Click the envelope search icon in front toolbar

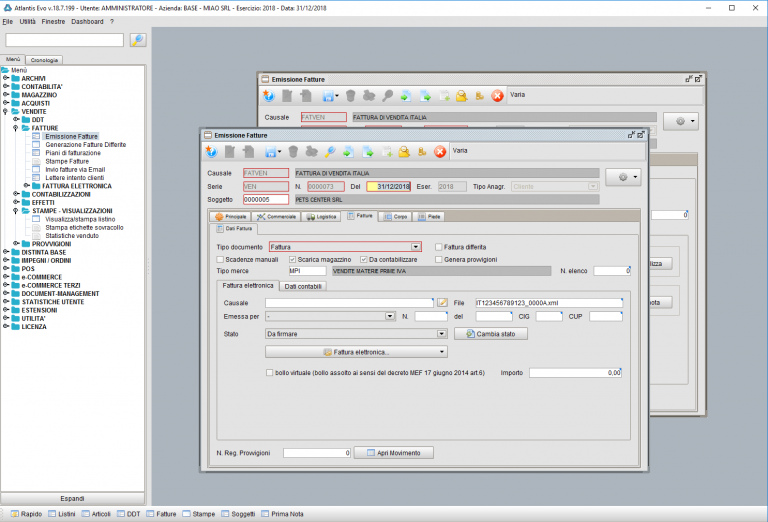tap(404, 152)
